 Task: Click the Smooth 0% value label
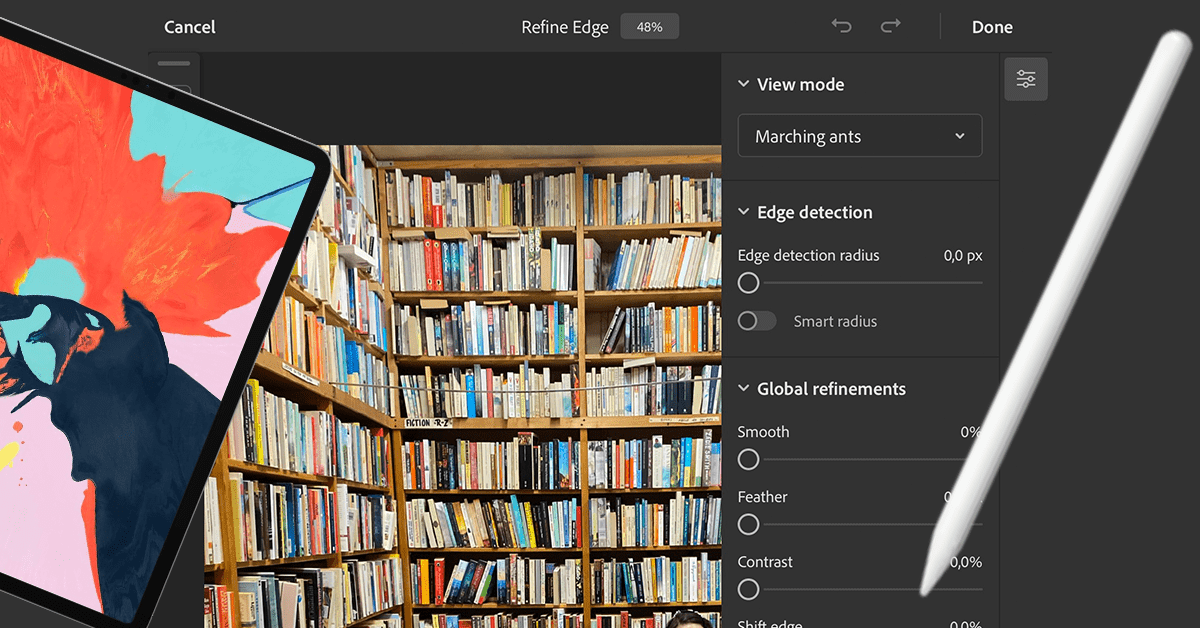click(968, 431)
